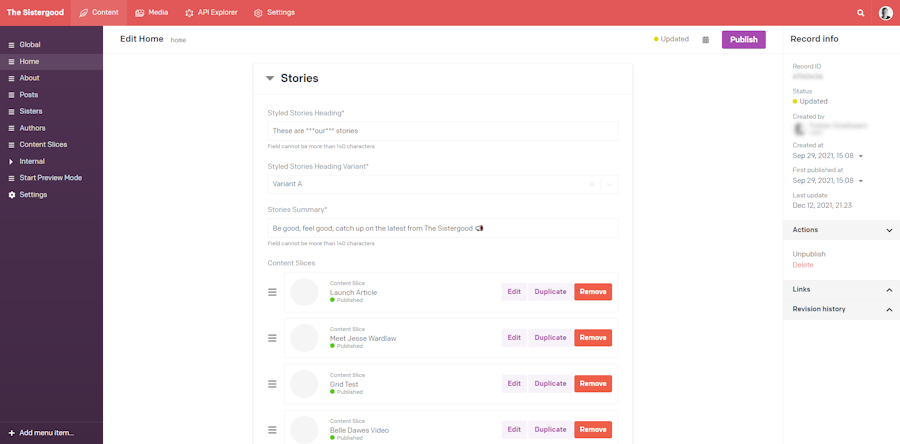The image size is (900, 444).
Task: Open Sisters in the sidebar
Action: click(x=52, y=111)
